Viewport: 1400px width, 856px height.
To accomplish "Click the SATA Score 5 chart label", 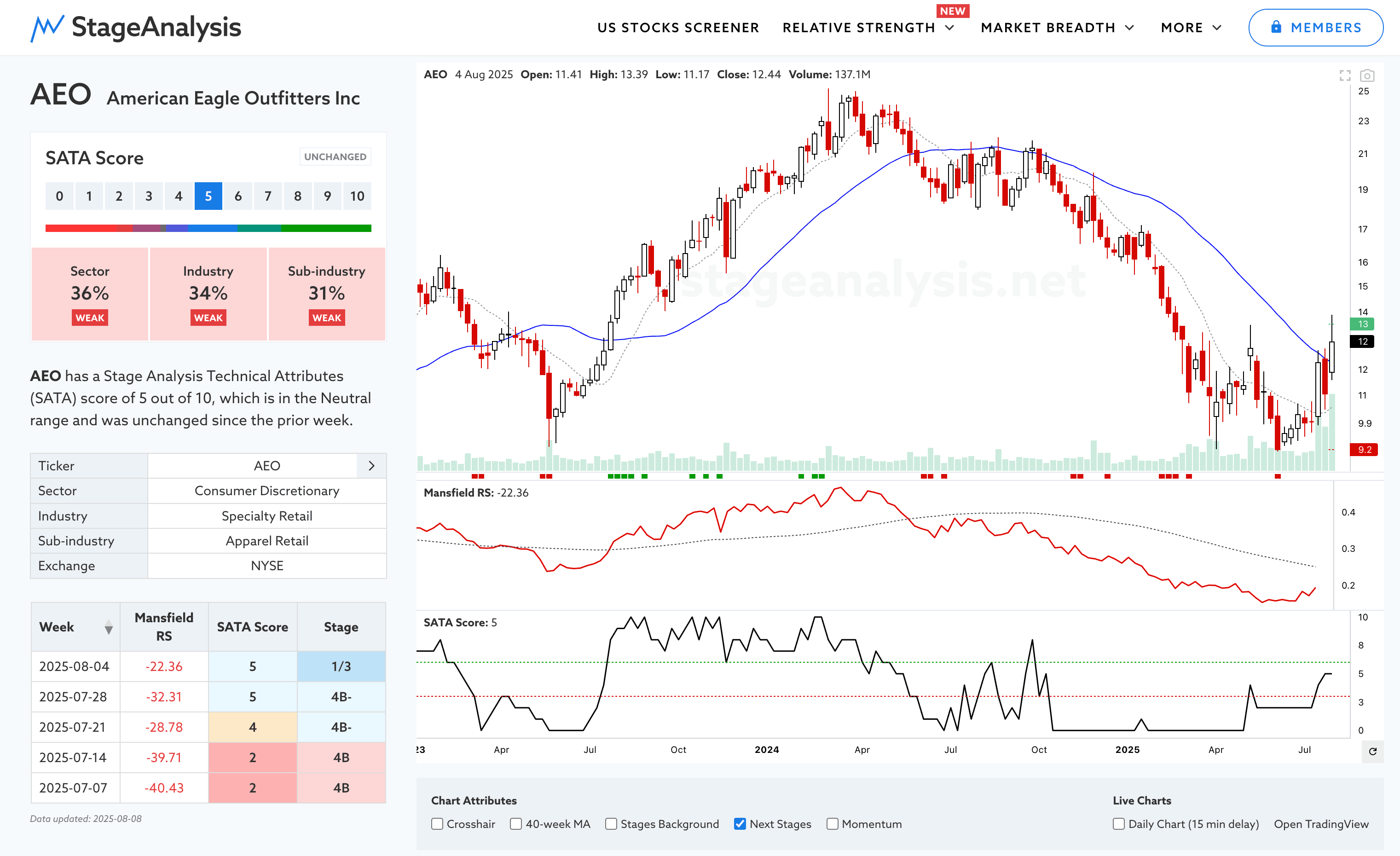I will tap(460, 623).
